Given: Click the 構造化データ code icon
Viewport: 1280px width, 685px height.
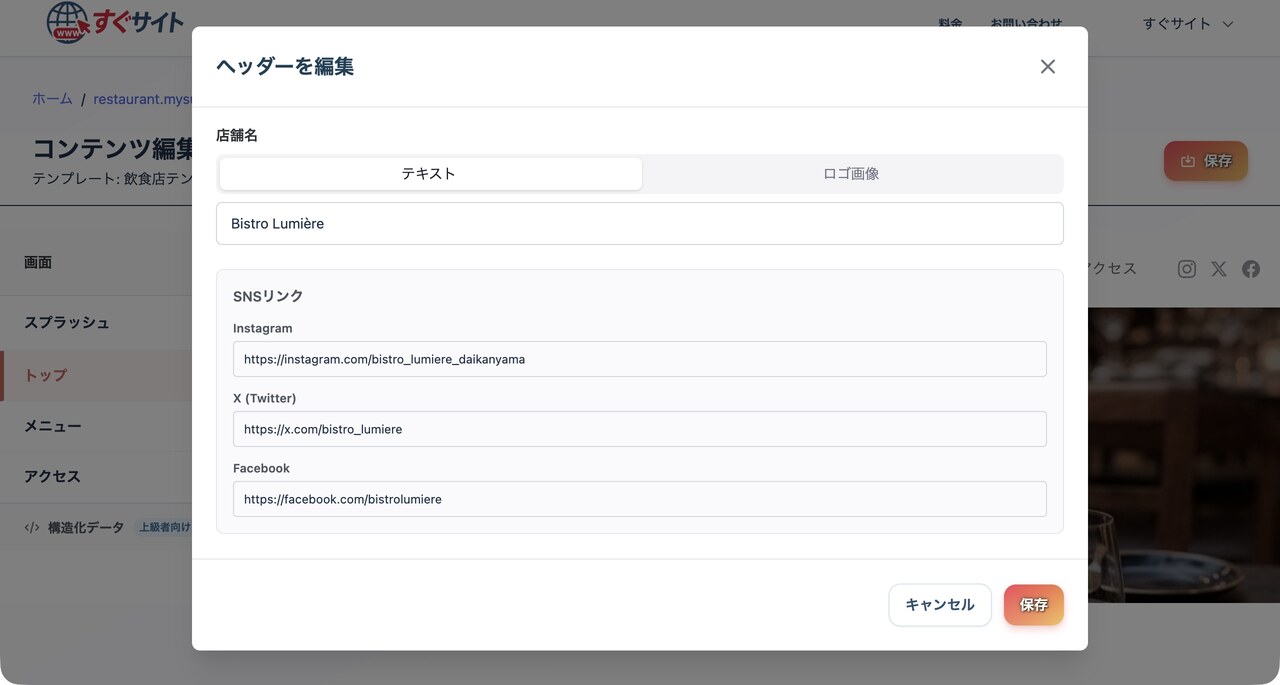Looking at the screenshot, I should pos(32,528).
